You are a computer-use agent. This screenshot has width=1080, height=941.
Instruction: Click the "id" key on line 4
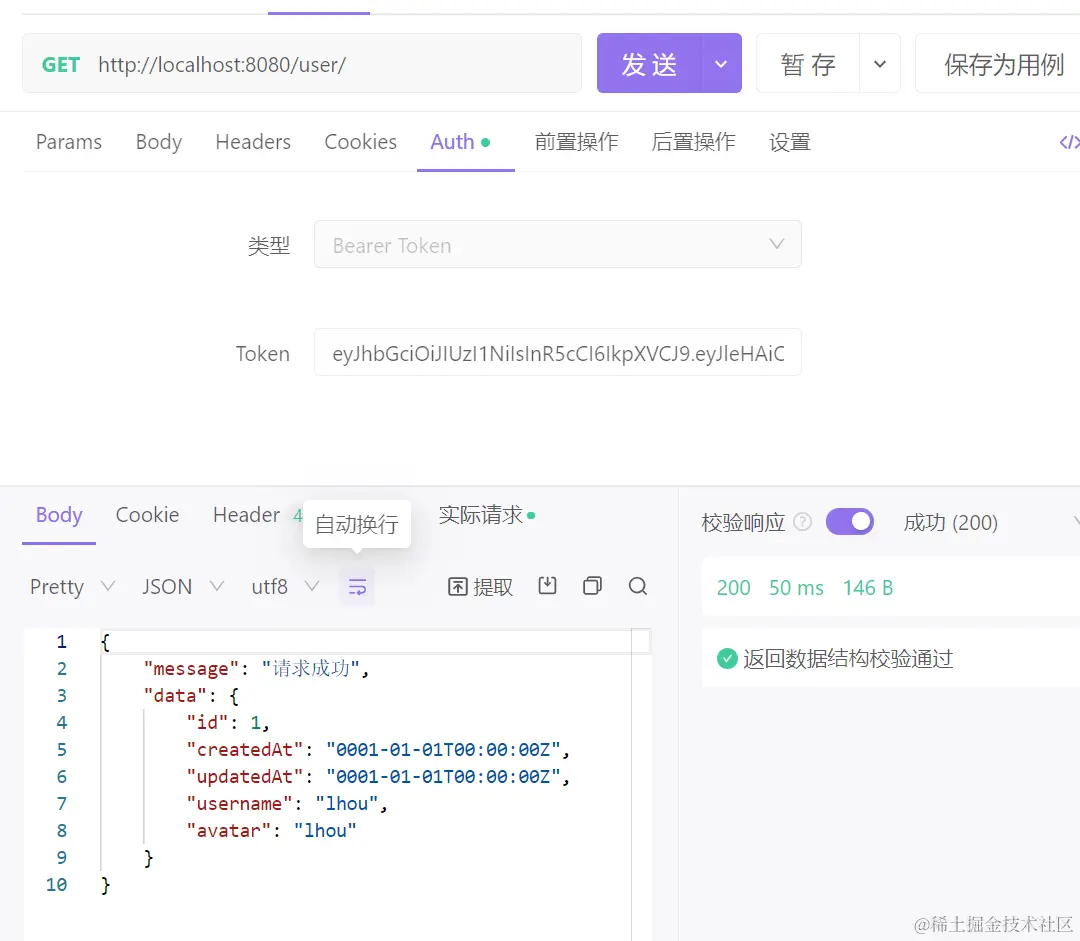click(x=207, y=722)
